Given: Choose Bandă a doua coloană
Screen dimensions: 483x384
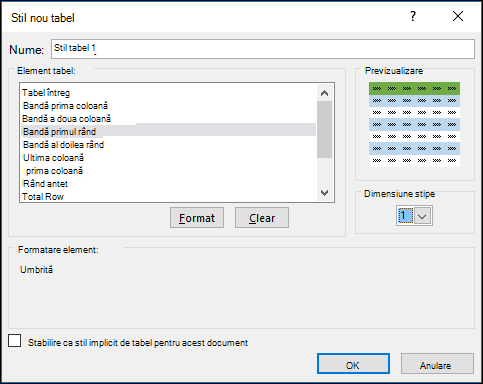Looking at the screenshot, I should (x=66, y=119).
